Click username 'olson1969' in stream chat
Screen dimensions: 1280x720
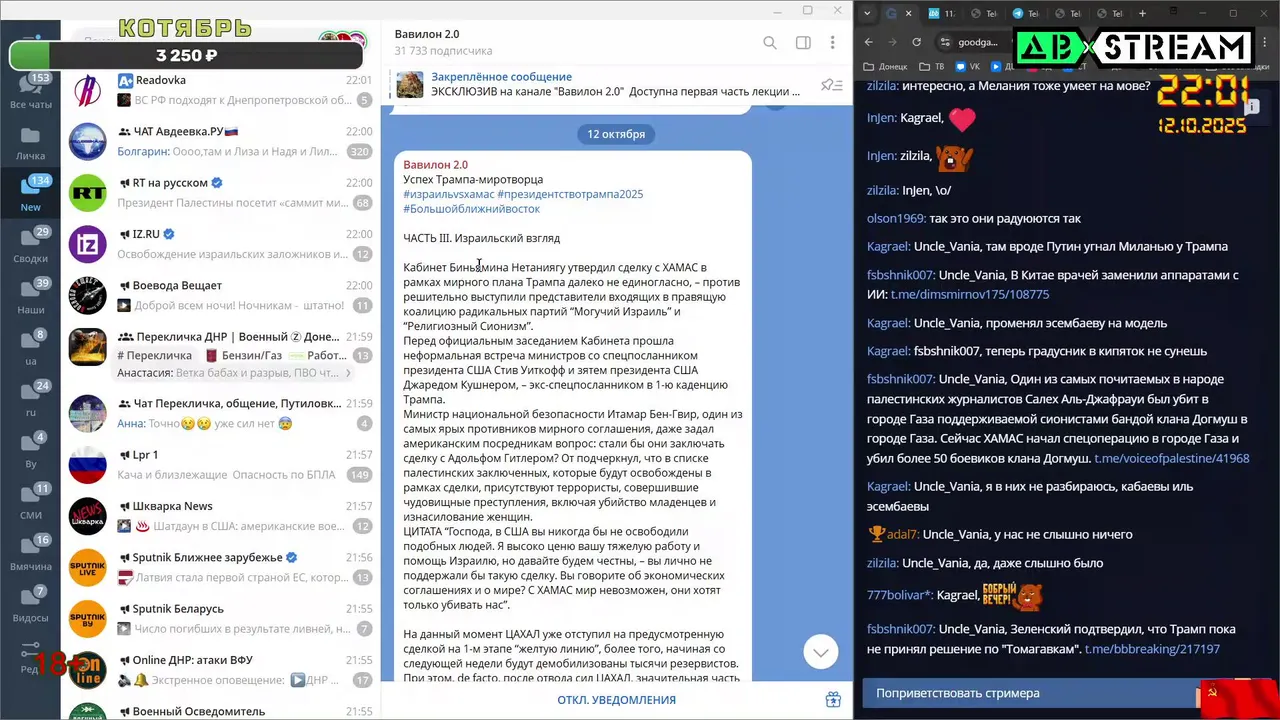(x=895, y=218)
